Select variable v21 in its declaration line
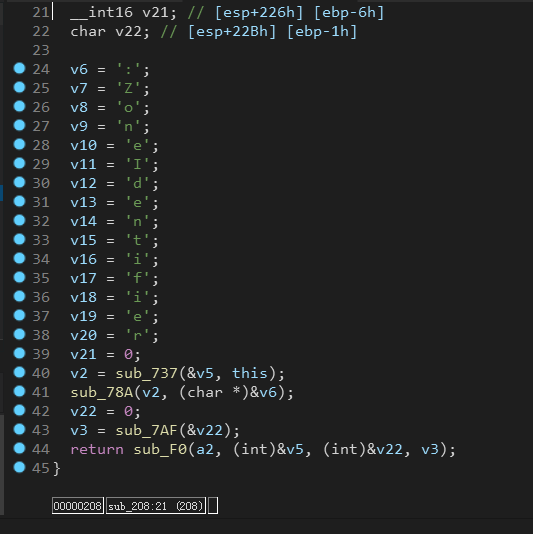The width and height of the screenshot is (533, 534). click(155, 13)
